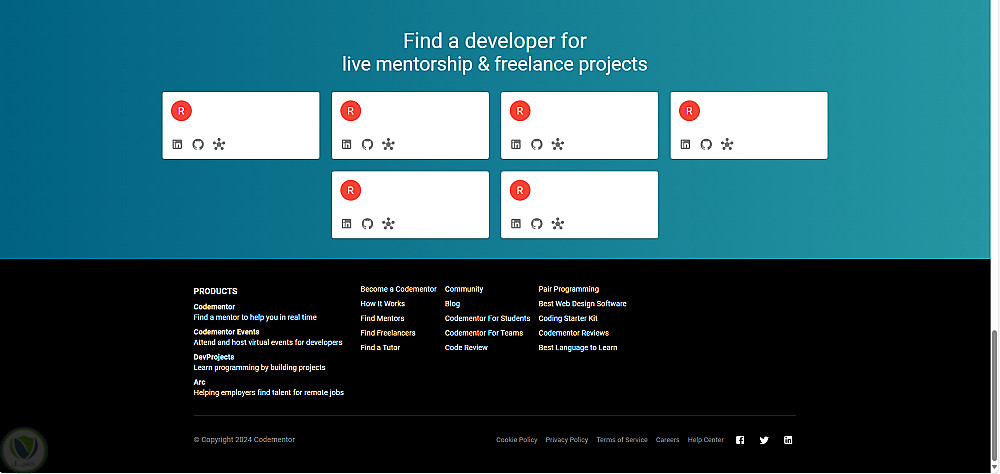Image resolution: width=1000 pixels, height=474 pixels.
Task: Open GitHub icon on the top-row second developer card
Action: (x=367, y=144)
